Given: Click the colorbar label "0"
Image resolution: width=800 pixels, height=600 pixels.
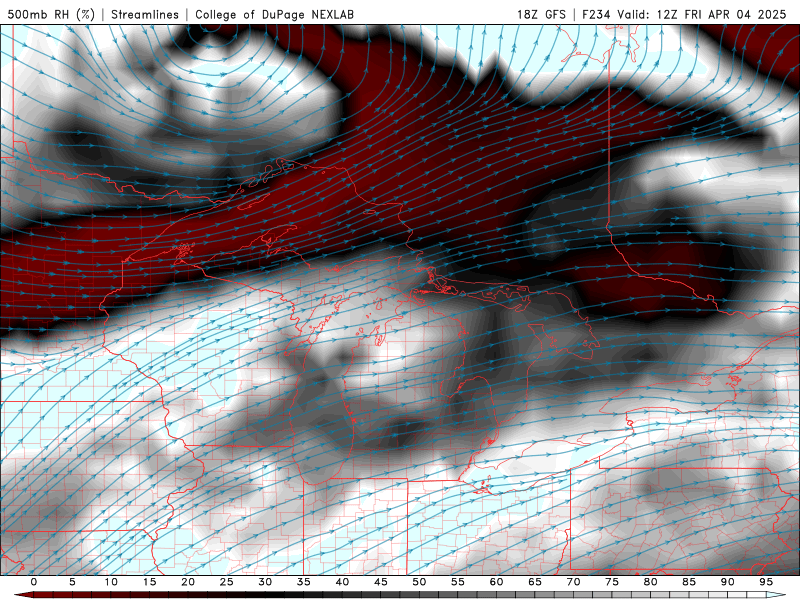Looking at the screenshot, I should click(x=34, y=582).
